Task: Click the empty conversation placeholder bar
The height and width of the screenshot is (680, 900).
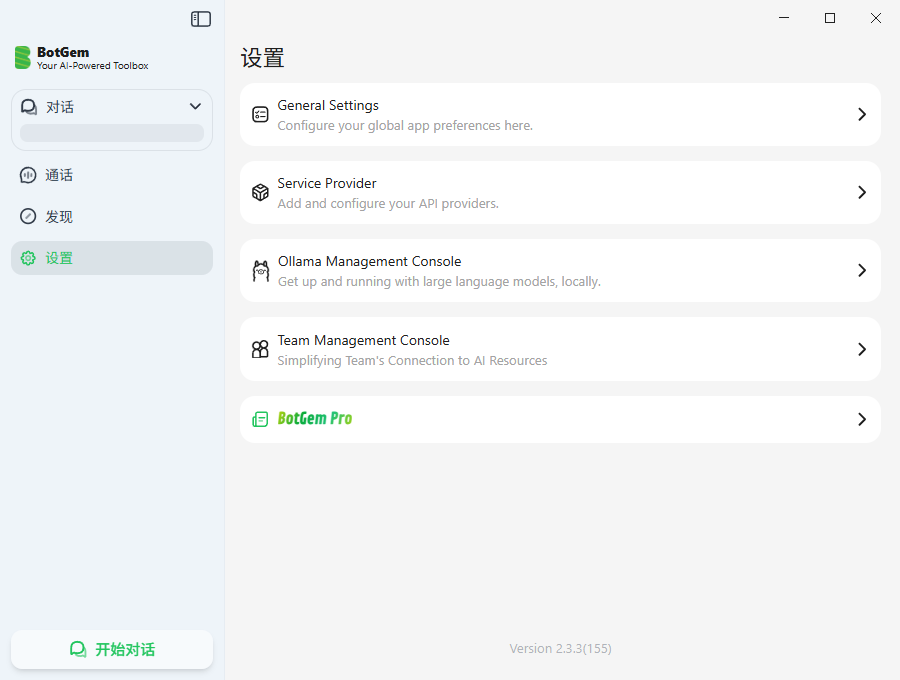Action: tap(112, 133)
